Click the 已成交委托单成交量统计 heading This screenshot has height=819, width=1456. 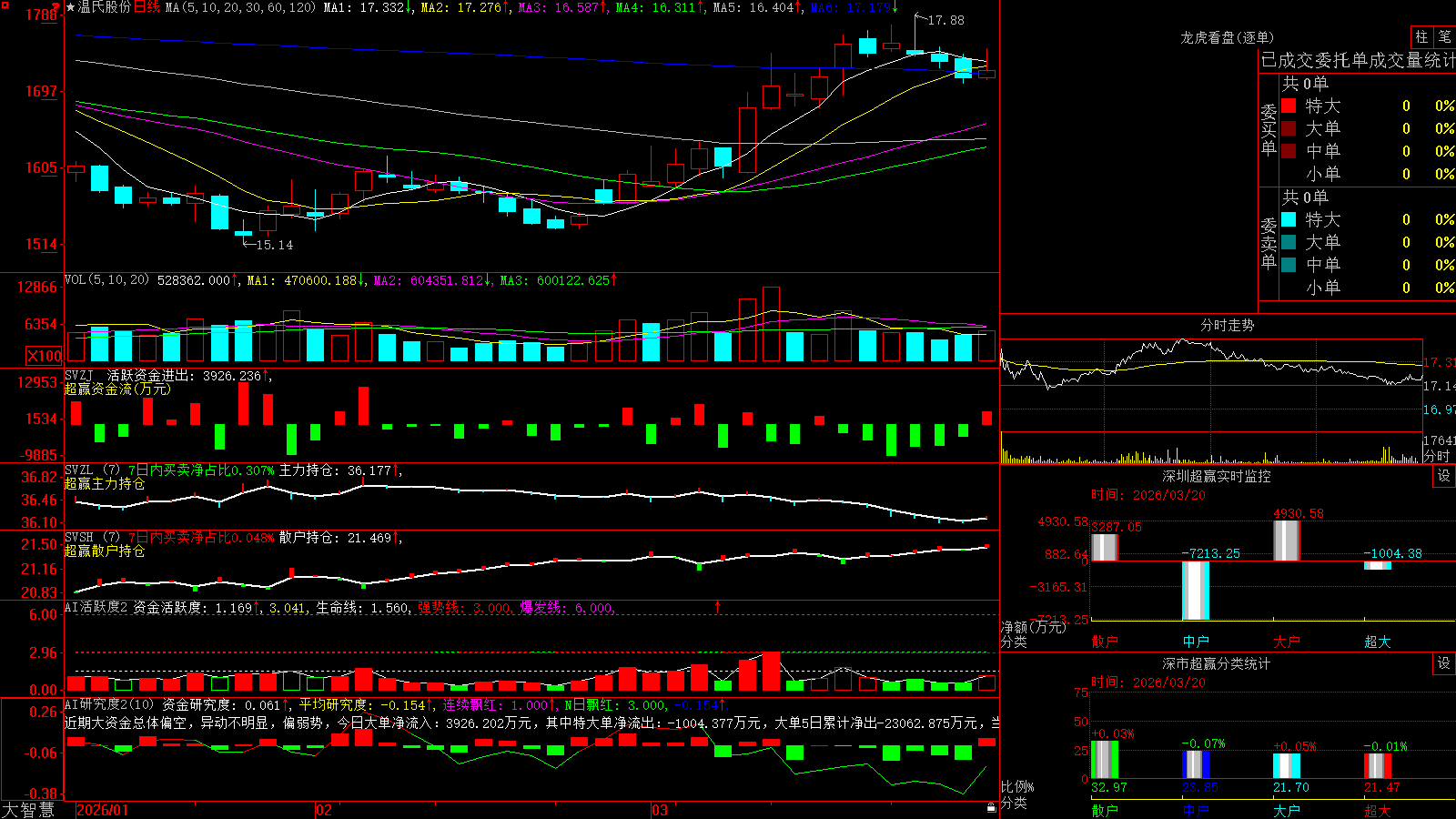1358,60
